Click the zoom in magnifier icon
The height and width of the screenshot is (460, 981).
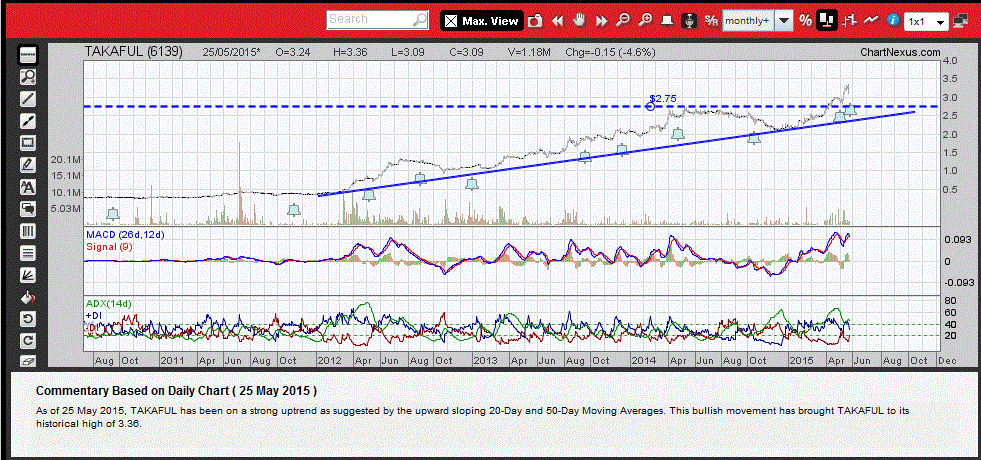645,21
